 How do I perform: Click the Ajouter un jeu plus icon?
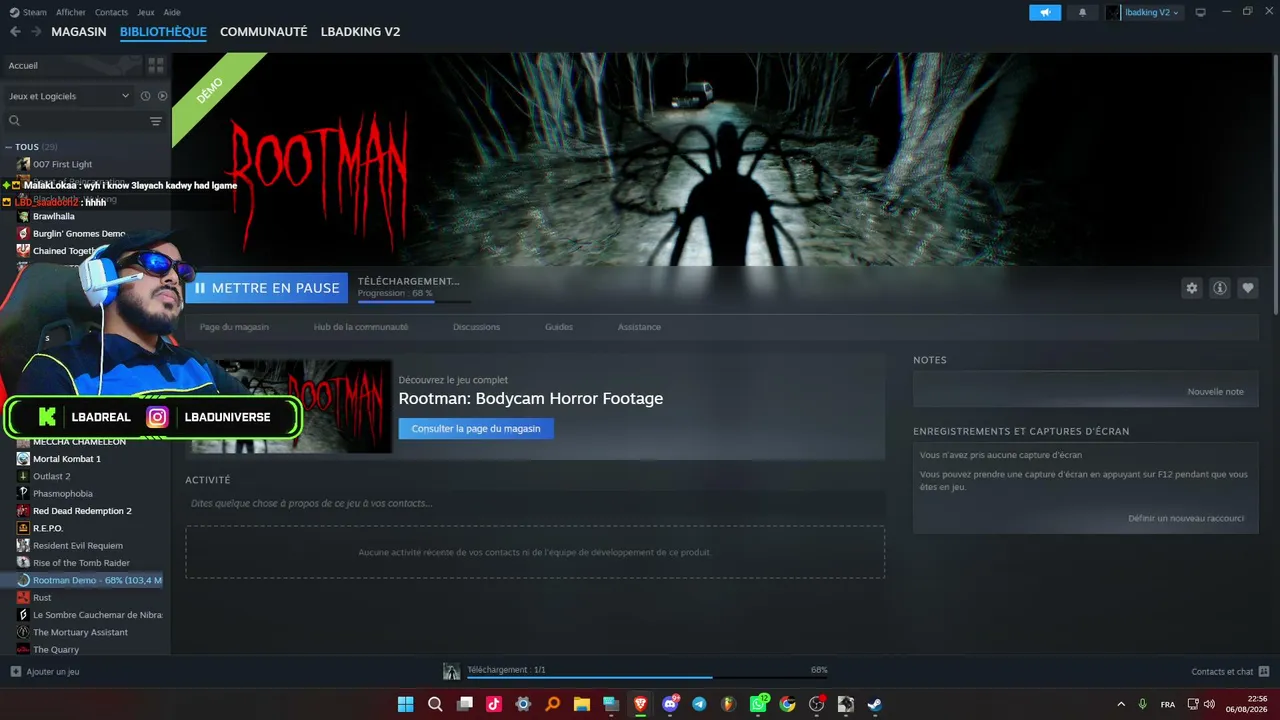tap(15, 671)
